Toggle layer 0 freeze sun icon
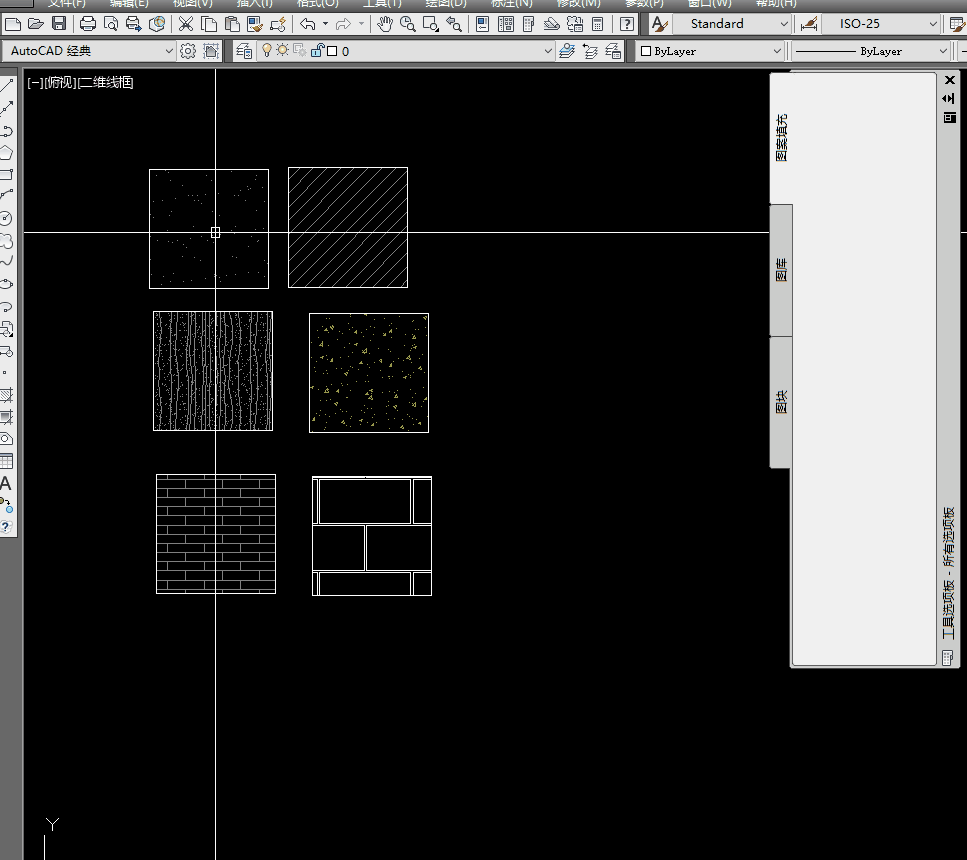 pyautogui.click(x=282, y=51)
